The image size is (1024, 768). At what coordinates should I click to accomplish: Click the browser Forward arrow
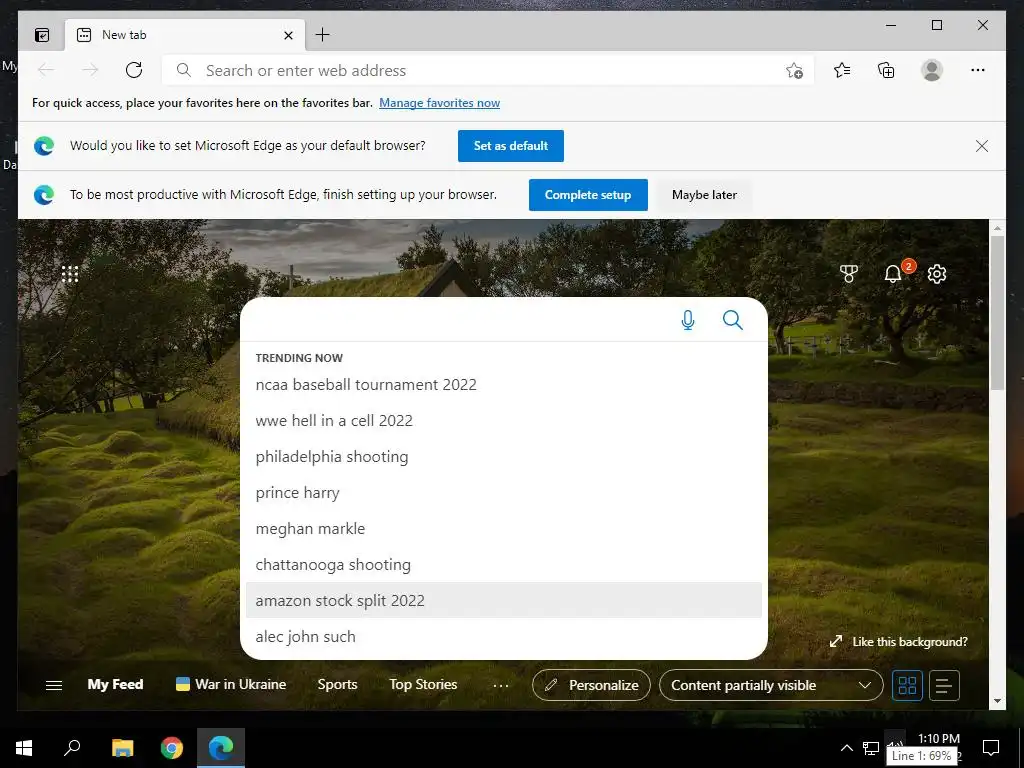click(90, 70)
